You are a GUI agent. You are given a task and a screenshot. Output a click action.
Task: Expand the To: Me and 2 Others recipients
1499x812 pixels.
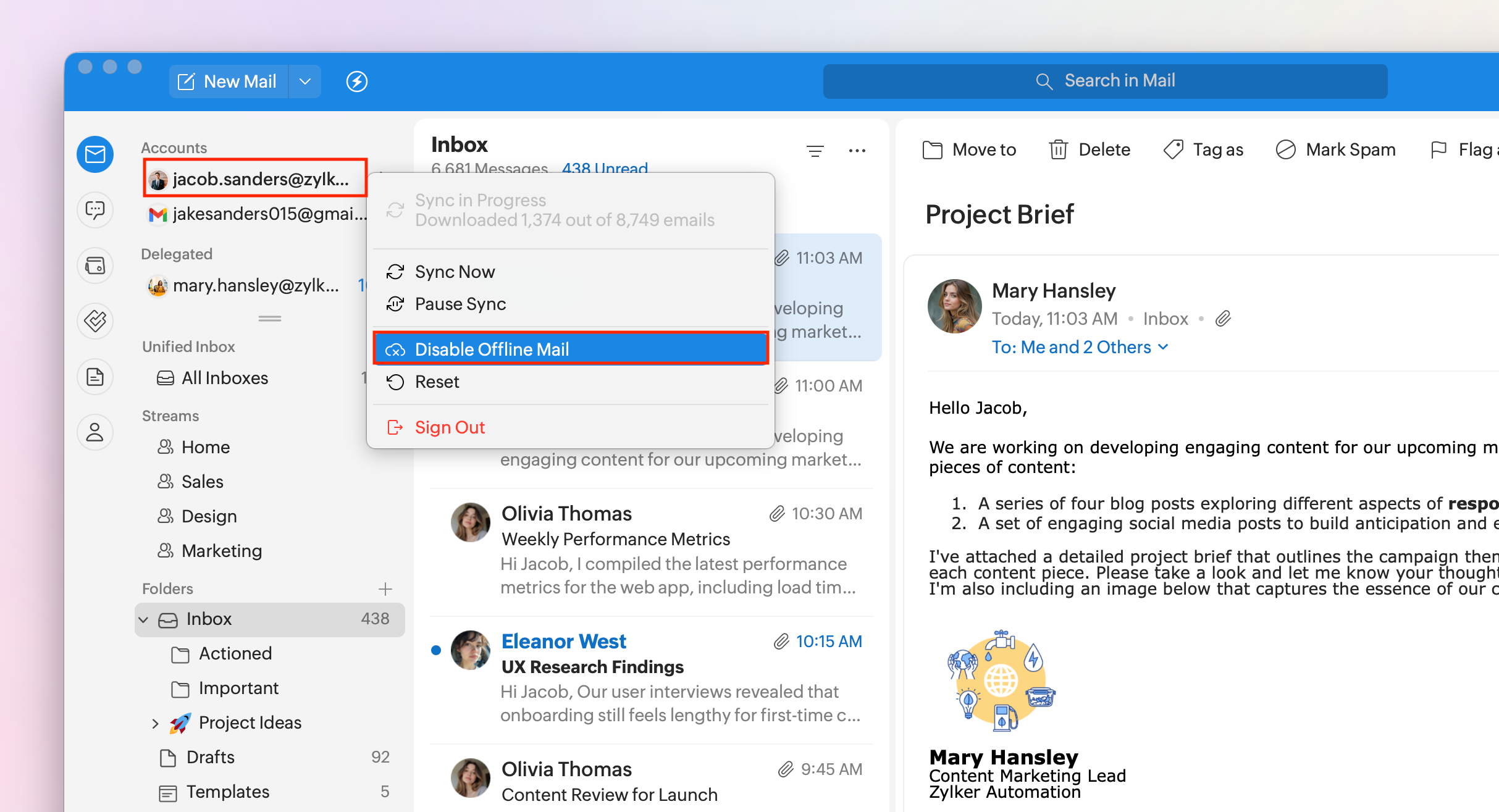pos(1080,347)
